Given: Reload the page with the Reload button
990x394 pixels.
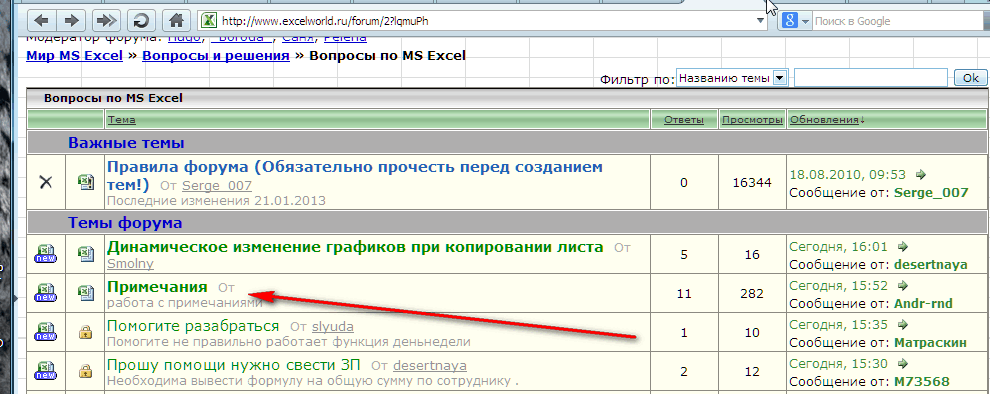Looking at the screenshot, I should 141,21.
